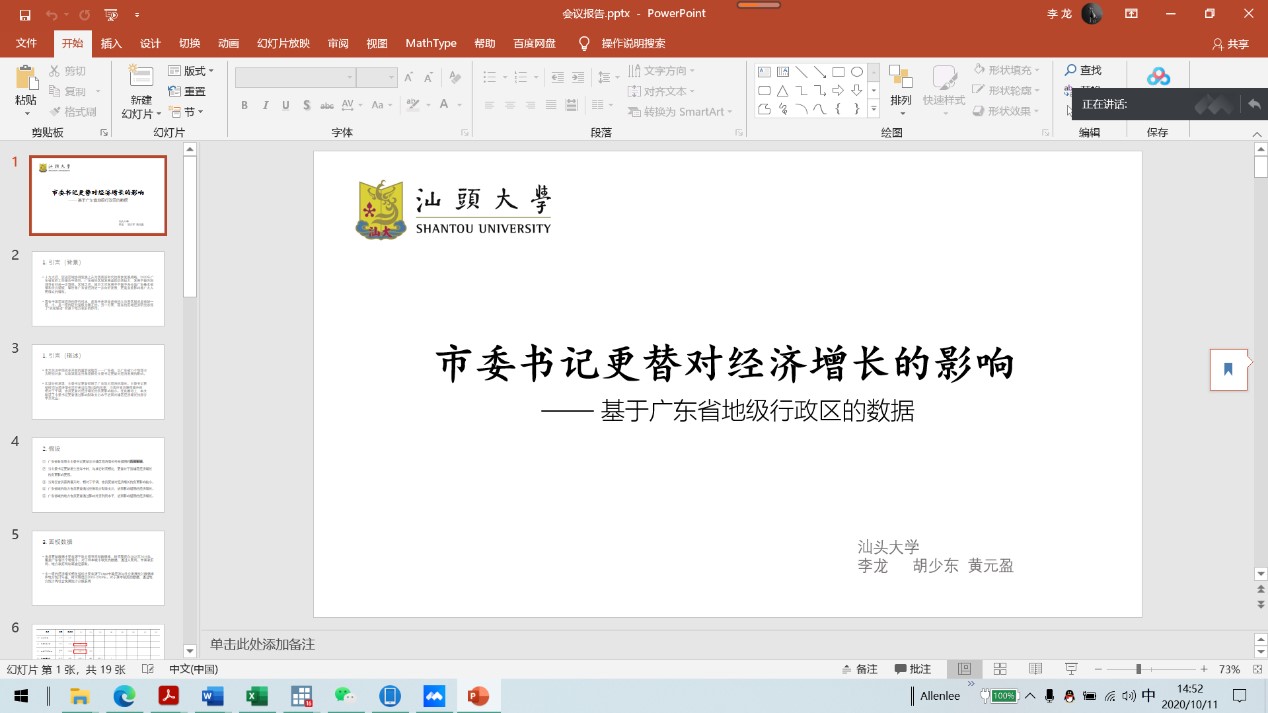
Task: Switch to the Slide Show (幻灯片放映) tab
Action: 283,43
